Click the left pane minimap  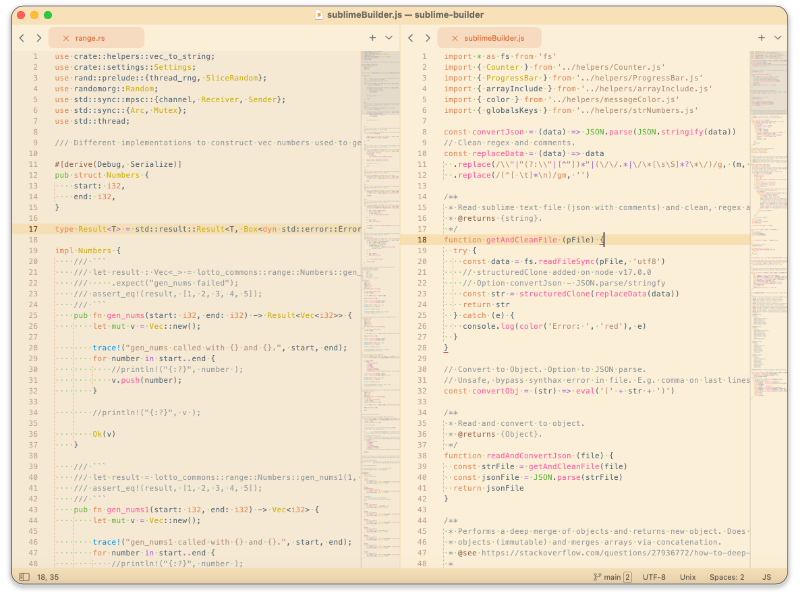380,309
